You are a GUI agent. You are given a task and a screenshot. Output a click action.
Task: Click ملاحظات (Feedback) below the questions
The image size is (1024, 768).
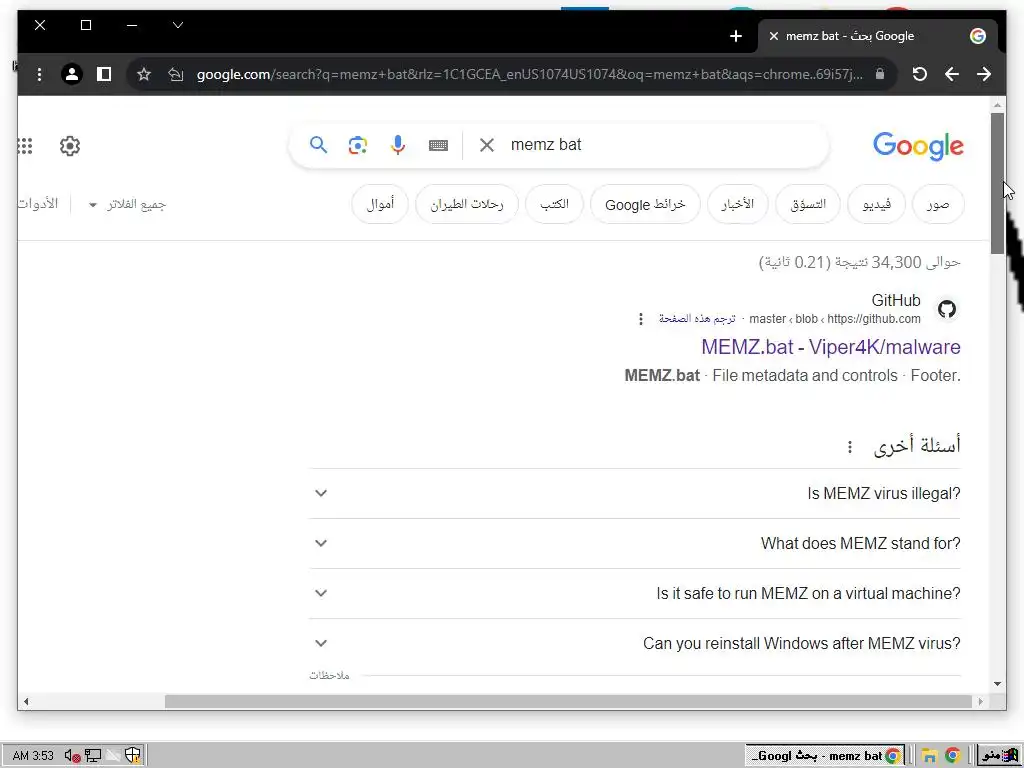[x=329, y=676]
